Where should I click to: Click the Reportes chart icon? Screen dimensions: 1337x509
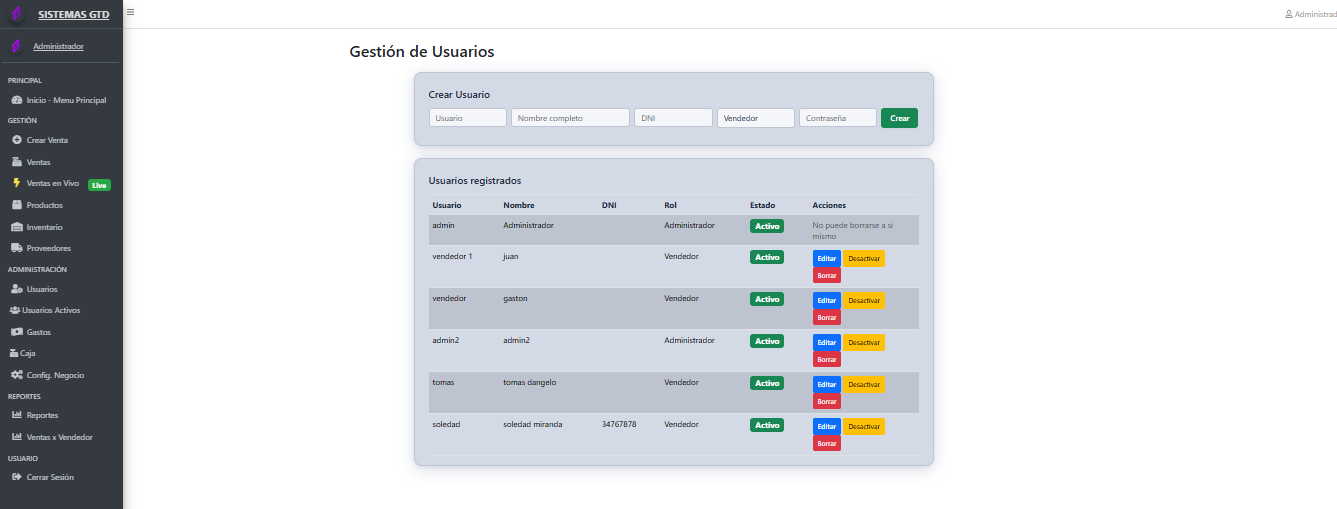point(17,415)
